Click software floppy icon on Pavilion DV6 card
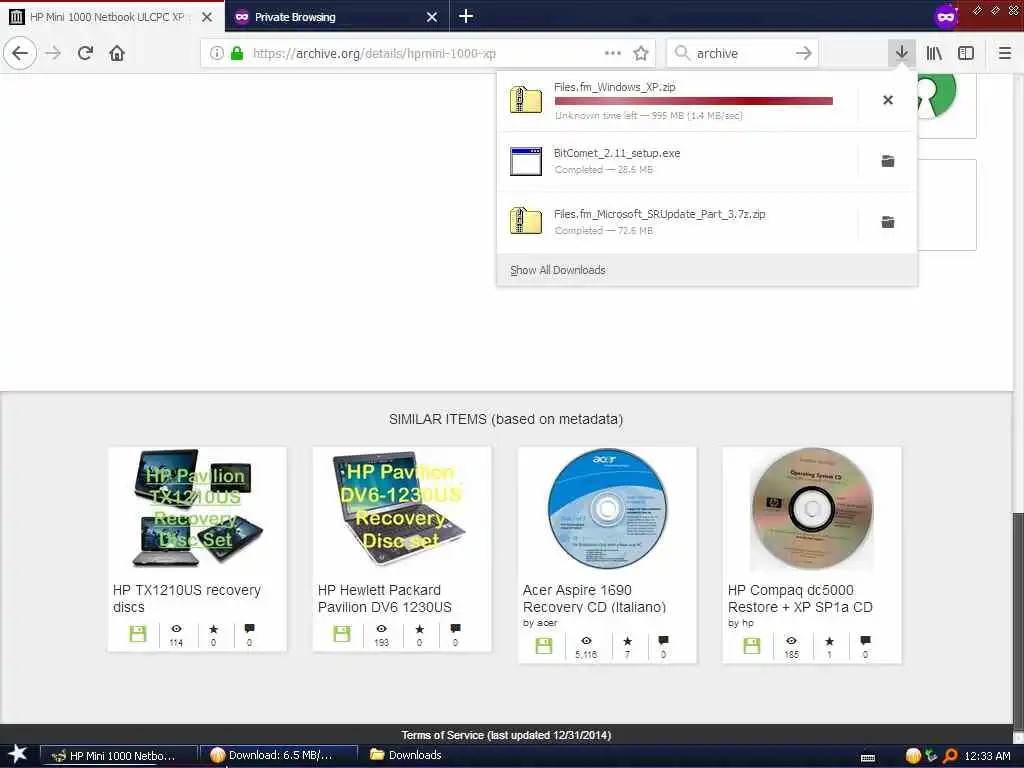This screenshot has height=768, width=1024. click(x=342, y=633)
